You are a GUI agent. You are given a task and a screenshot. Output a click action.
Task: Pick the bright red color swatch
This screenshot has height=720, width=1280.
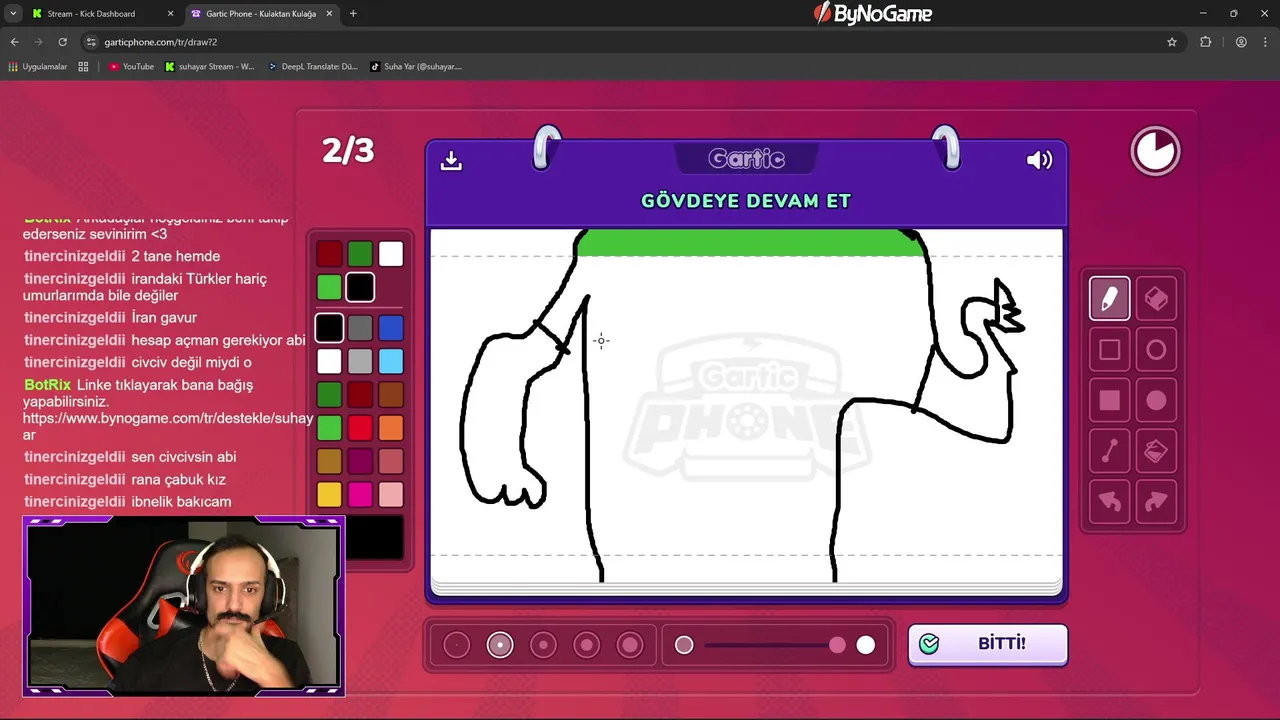[x=360, y=428]
